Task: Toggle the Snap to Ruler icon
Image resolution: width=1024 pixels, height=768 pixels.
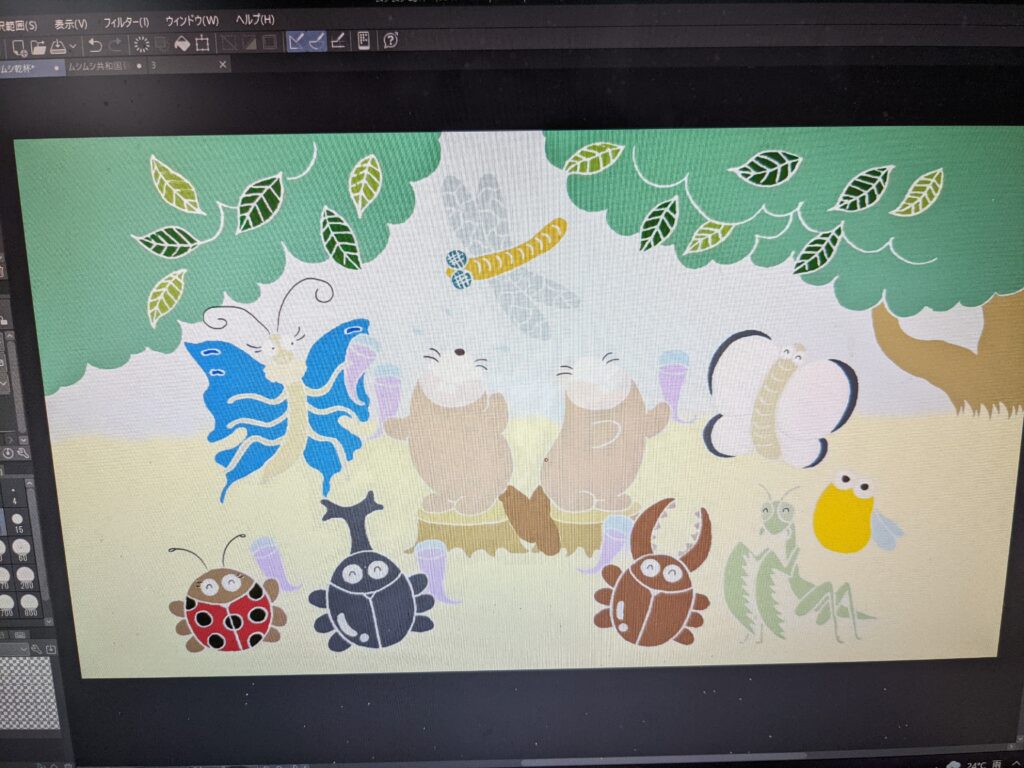Action: pyautogui.click(x=296, y=42)
